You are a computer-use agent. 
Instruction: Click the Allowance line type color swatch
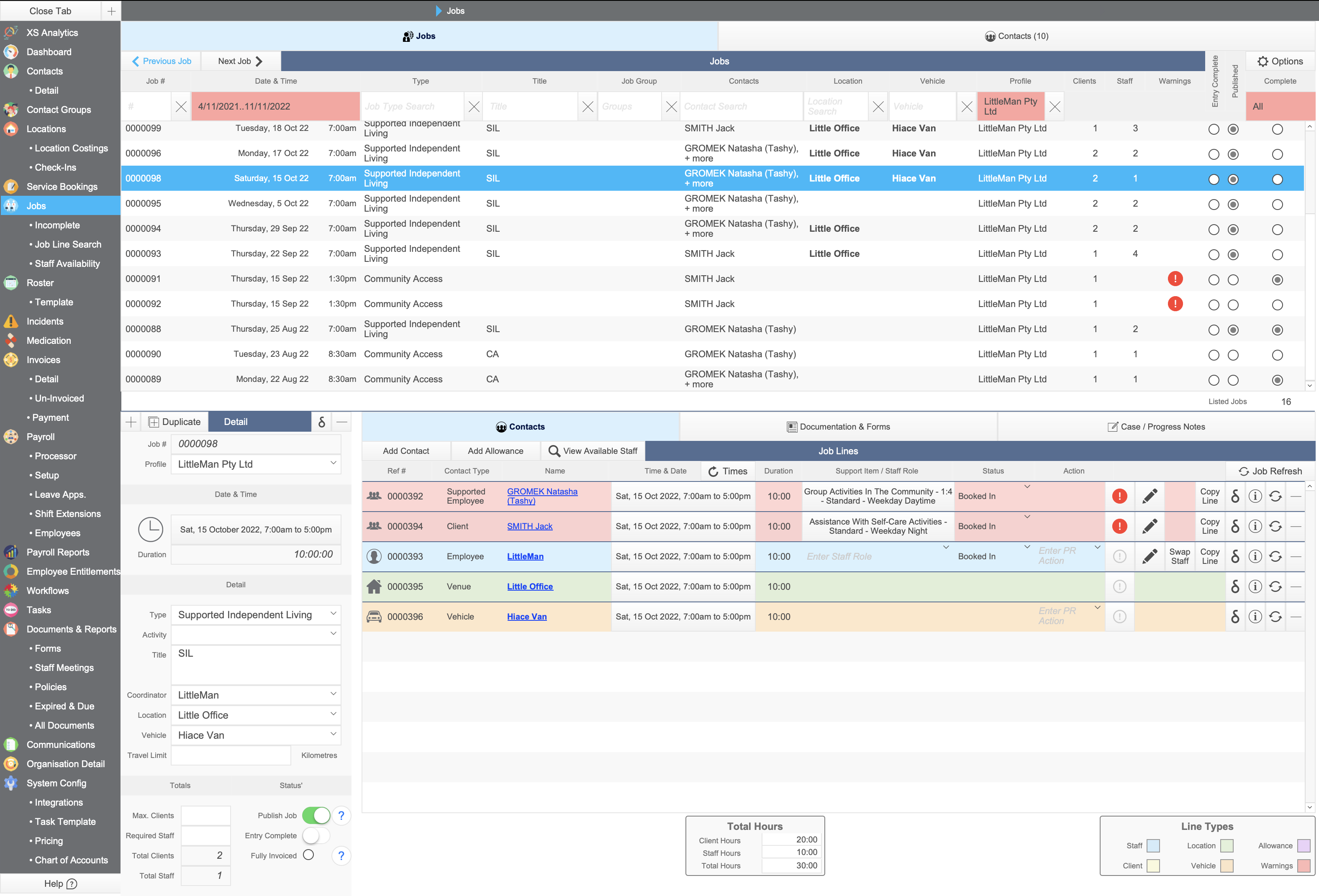coord(1304,846)
